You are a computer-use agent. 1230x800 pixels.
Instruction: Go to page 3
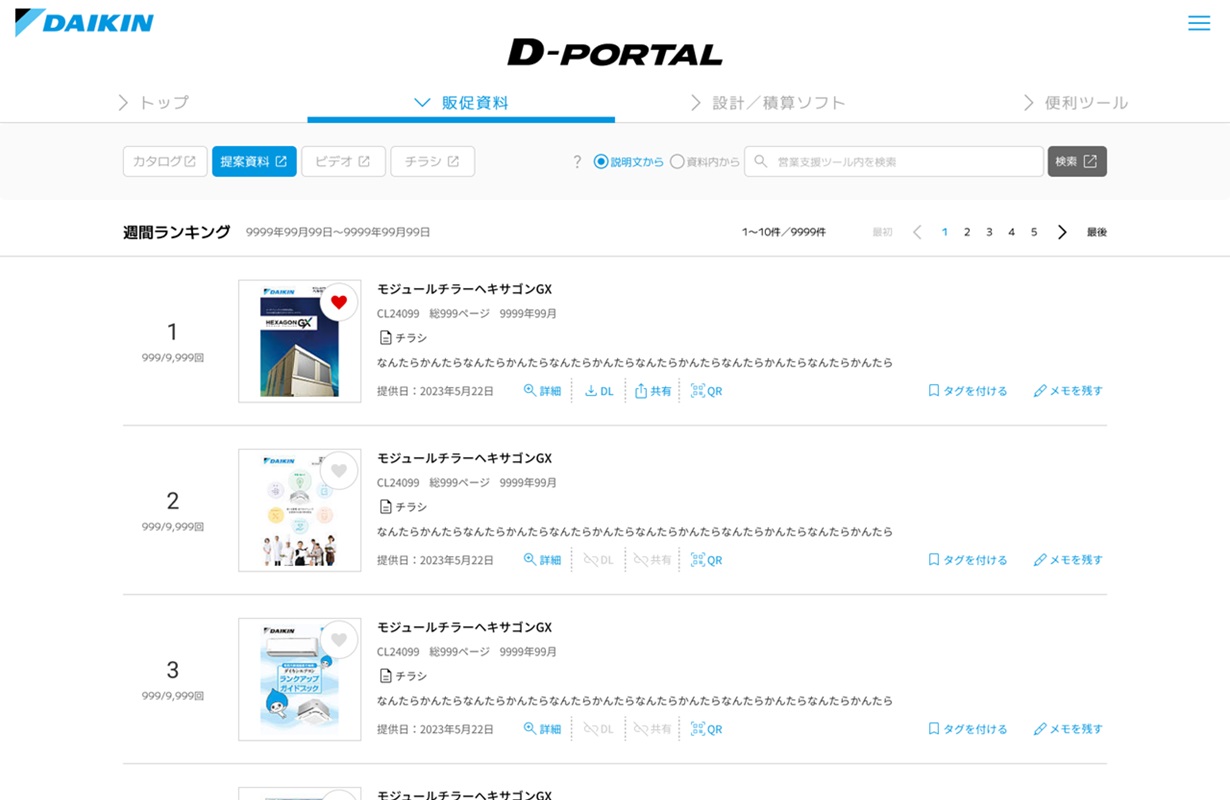pos(989,232)
